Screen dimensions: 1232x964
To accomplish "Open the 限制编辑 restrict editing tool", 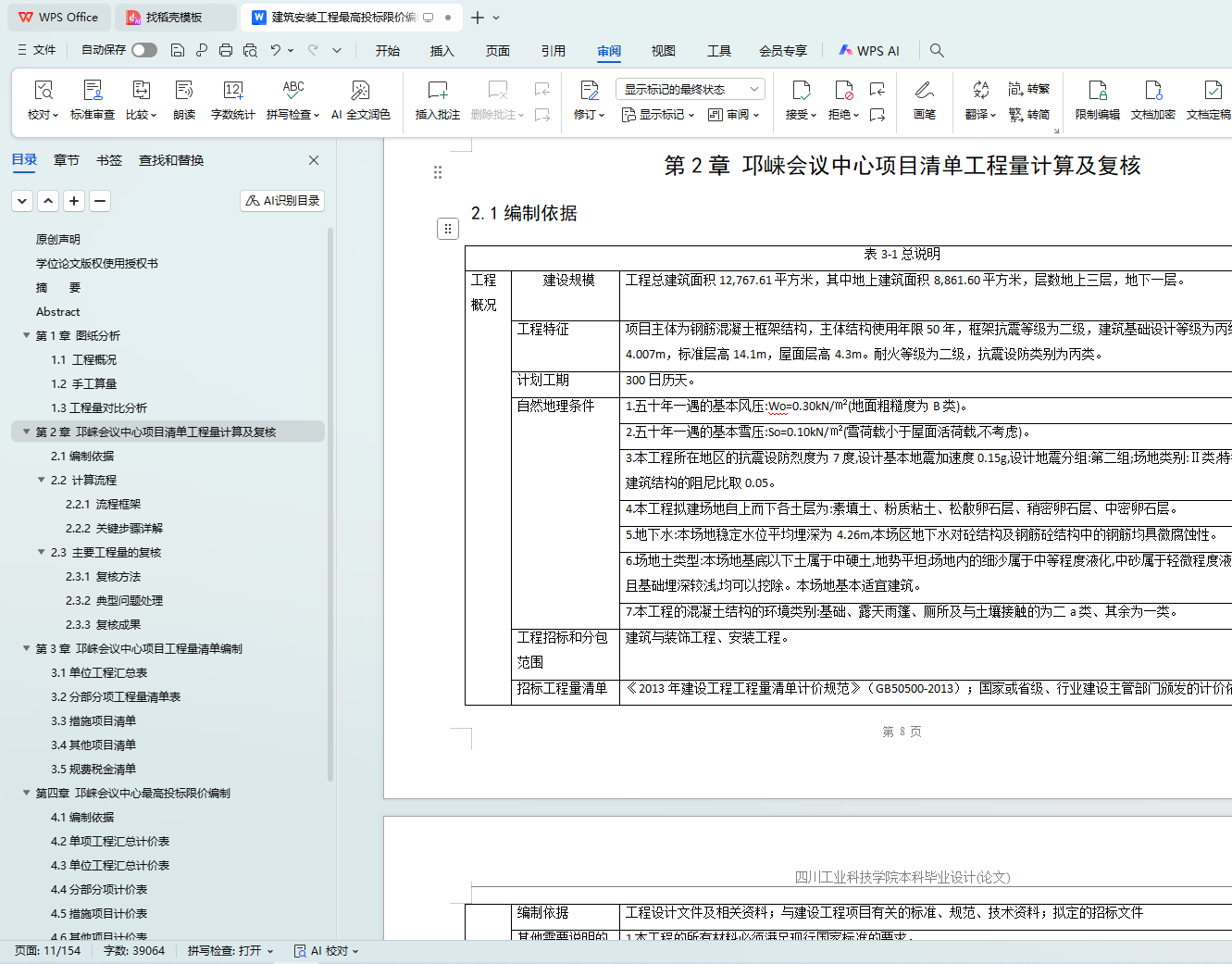I will pos(1097,91).
